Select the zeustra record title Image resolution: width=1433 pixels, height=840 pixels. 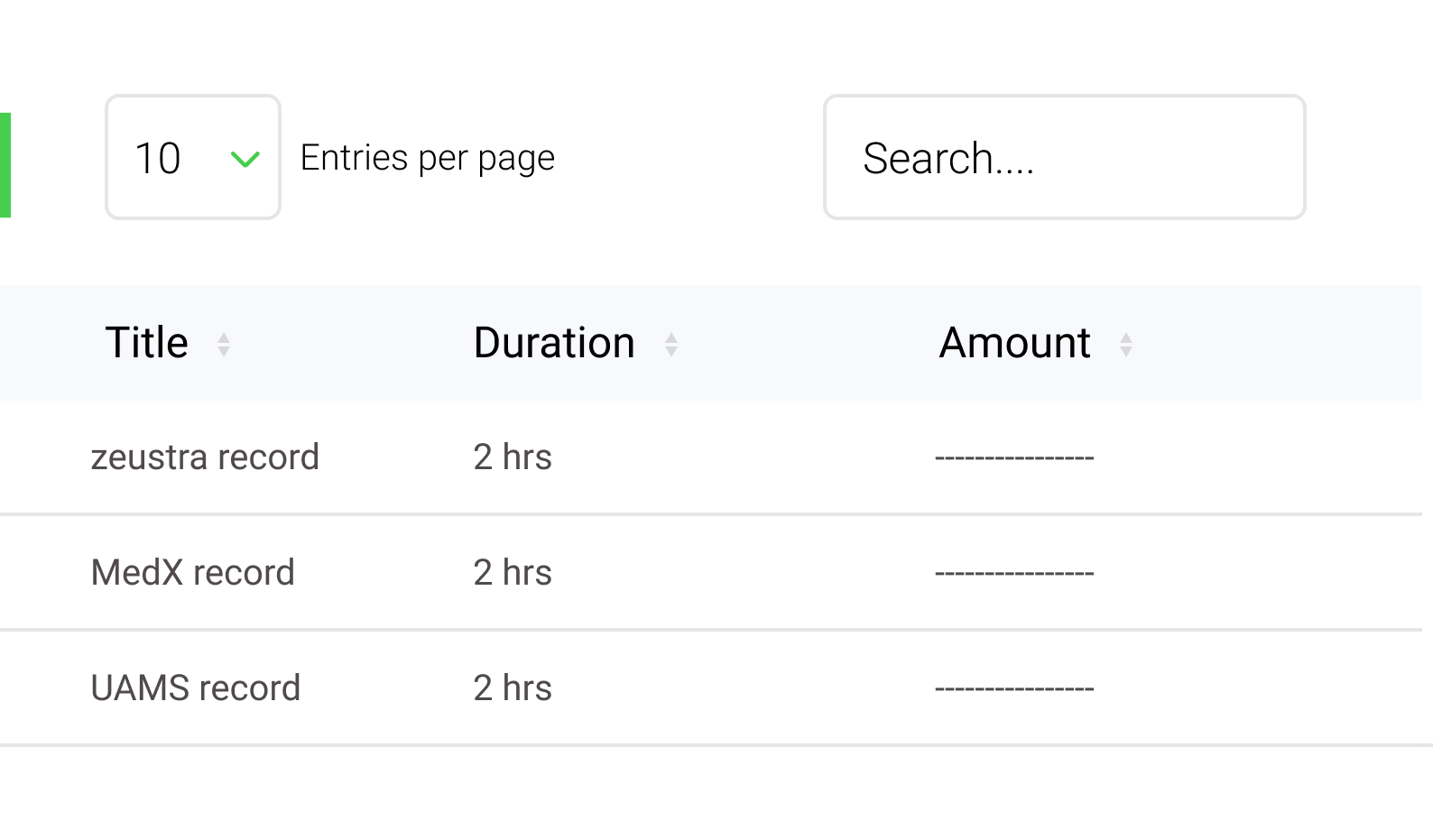[205, 457]
